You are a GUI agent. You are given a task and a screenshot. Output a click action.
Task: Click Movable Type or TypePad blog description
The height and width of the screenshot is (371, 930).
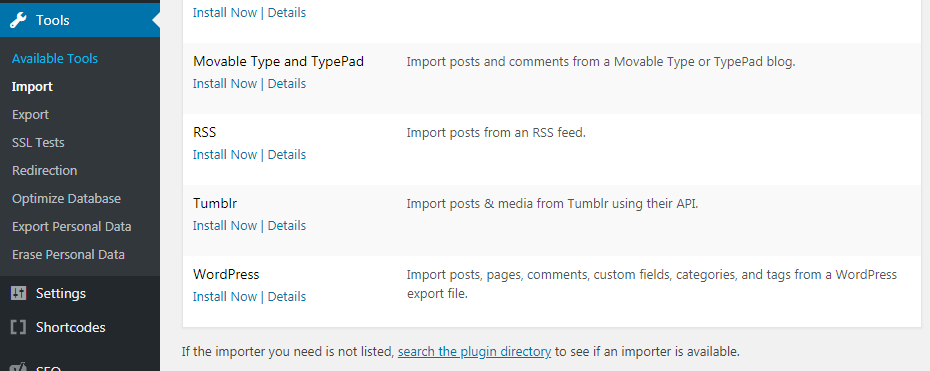click(x=601, y=62)
